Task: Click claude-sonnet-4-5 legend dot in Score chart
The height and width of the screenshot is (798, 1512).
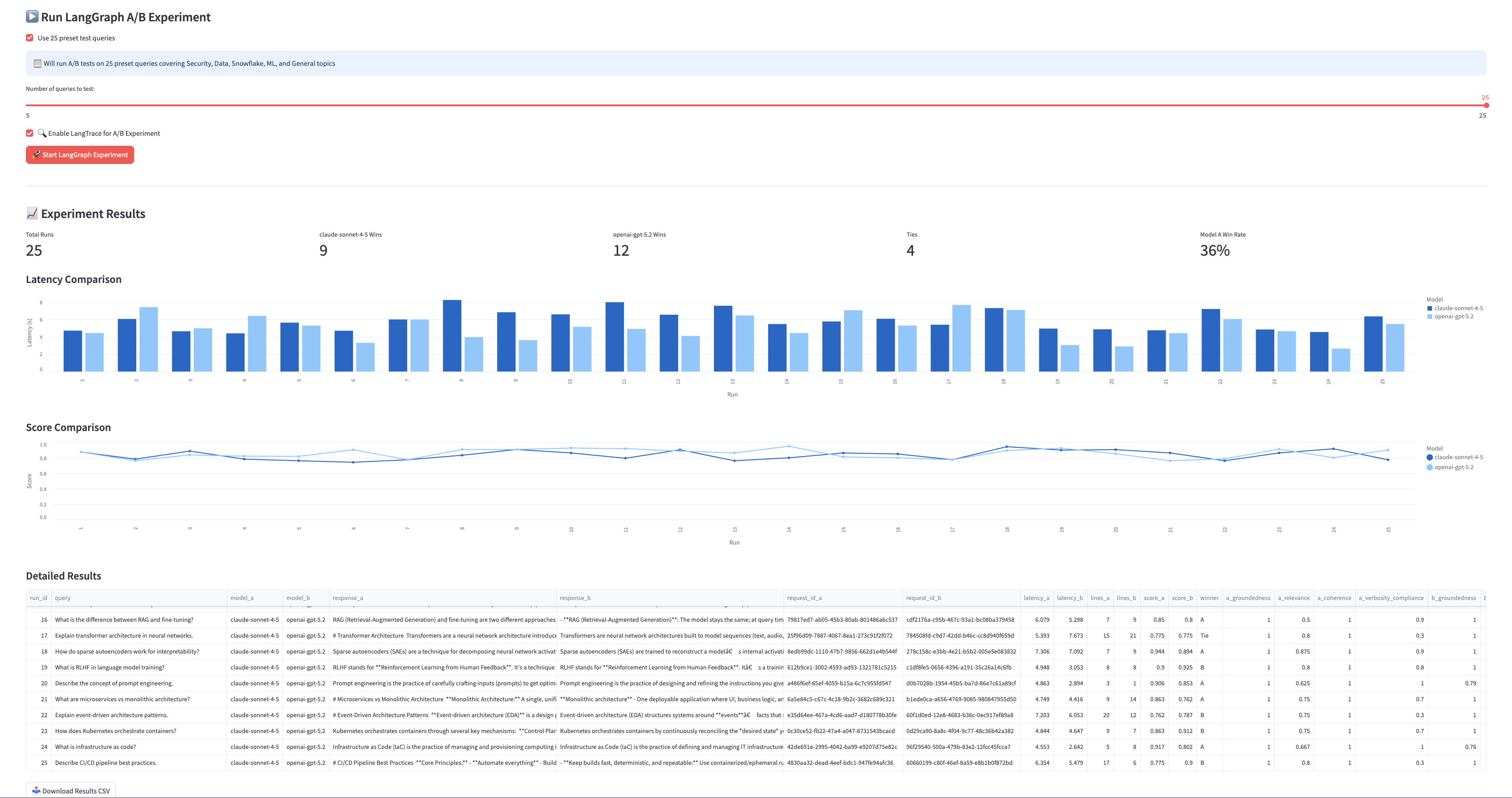Action: click(x=1430, y=457)
